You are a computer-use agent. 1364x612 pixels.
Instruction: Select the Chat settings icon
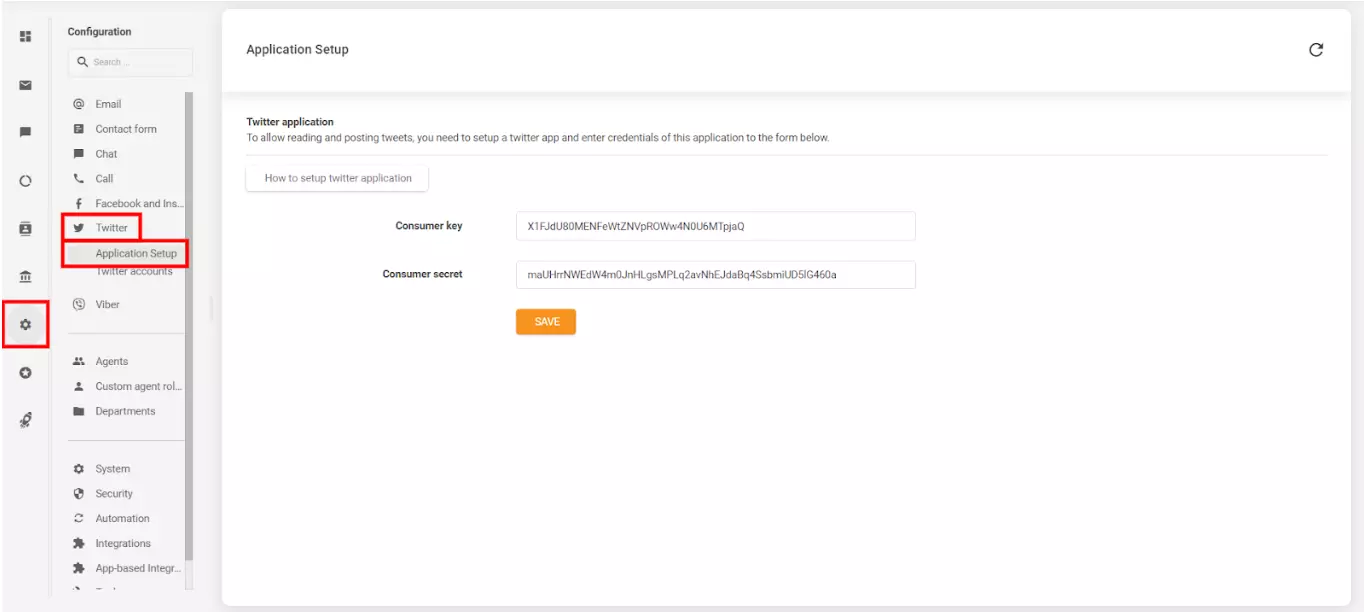point(79,153)
